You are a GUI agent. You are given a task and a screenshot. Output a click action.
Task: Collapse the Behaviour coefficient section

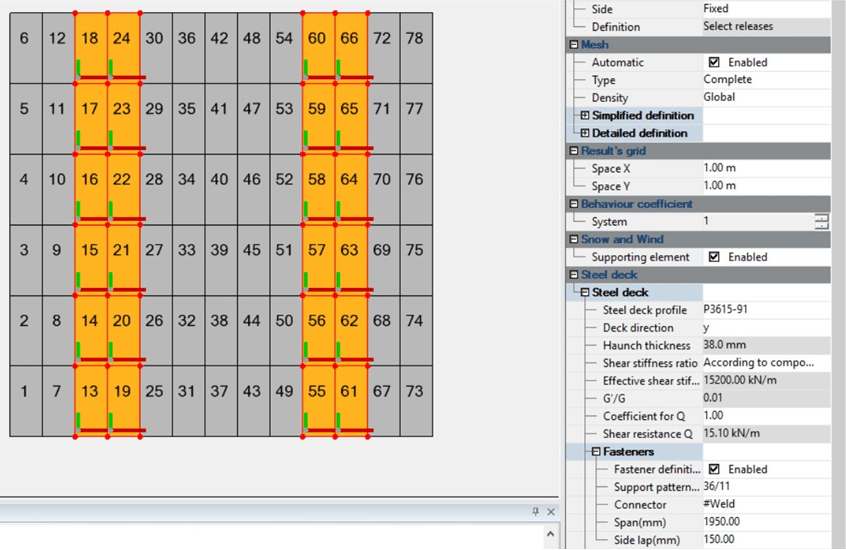click(x=573, y=204)
